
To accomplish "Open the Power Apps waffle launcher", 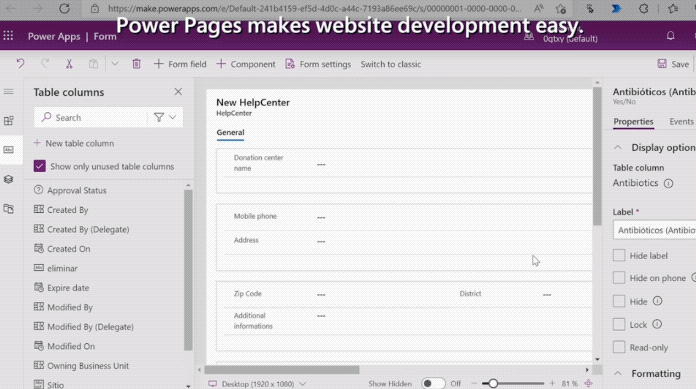I will coord(8,36).
